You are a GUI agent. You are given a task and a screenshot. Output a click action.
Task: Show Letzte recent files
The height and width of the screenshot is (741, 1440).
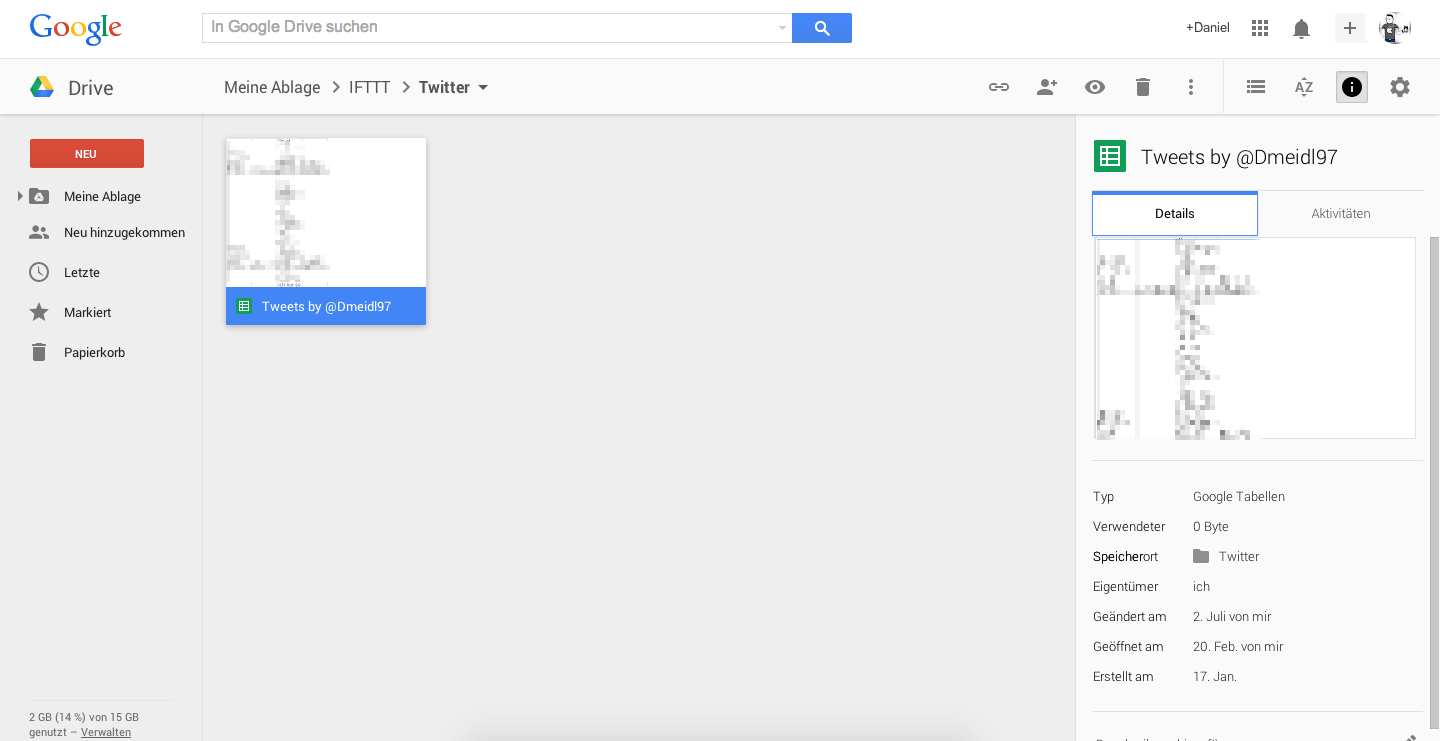pyautogui.click(x=82, y=272)
